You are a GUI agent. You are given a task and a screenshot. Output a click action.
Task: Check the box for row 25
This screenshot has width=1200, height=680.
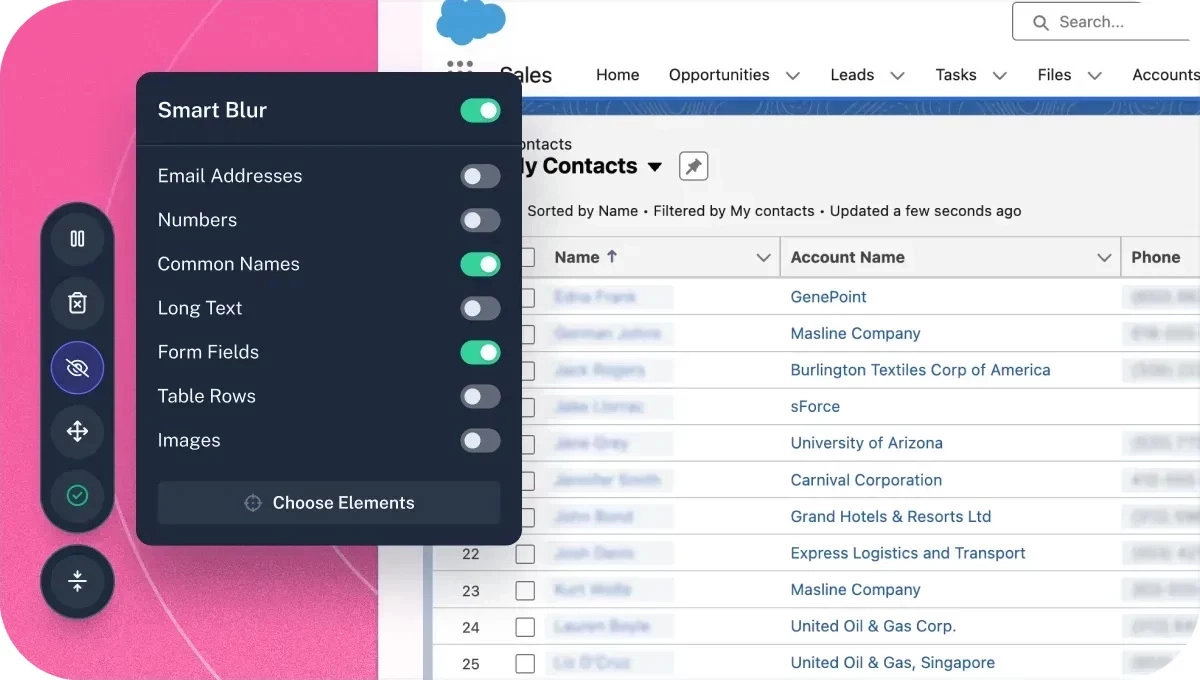[x=525, y=663]
